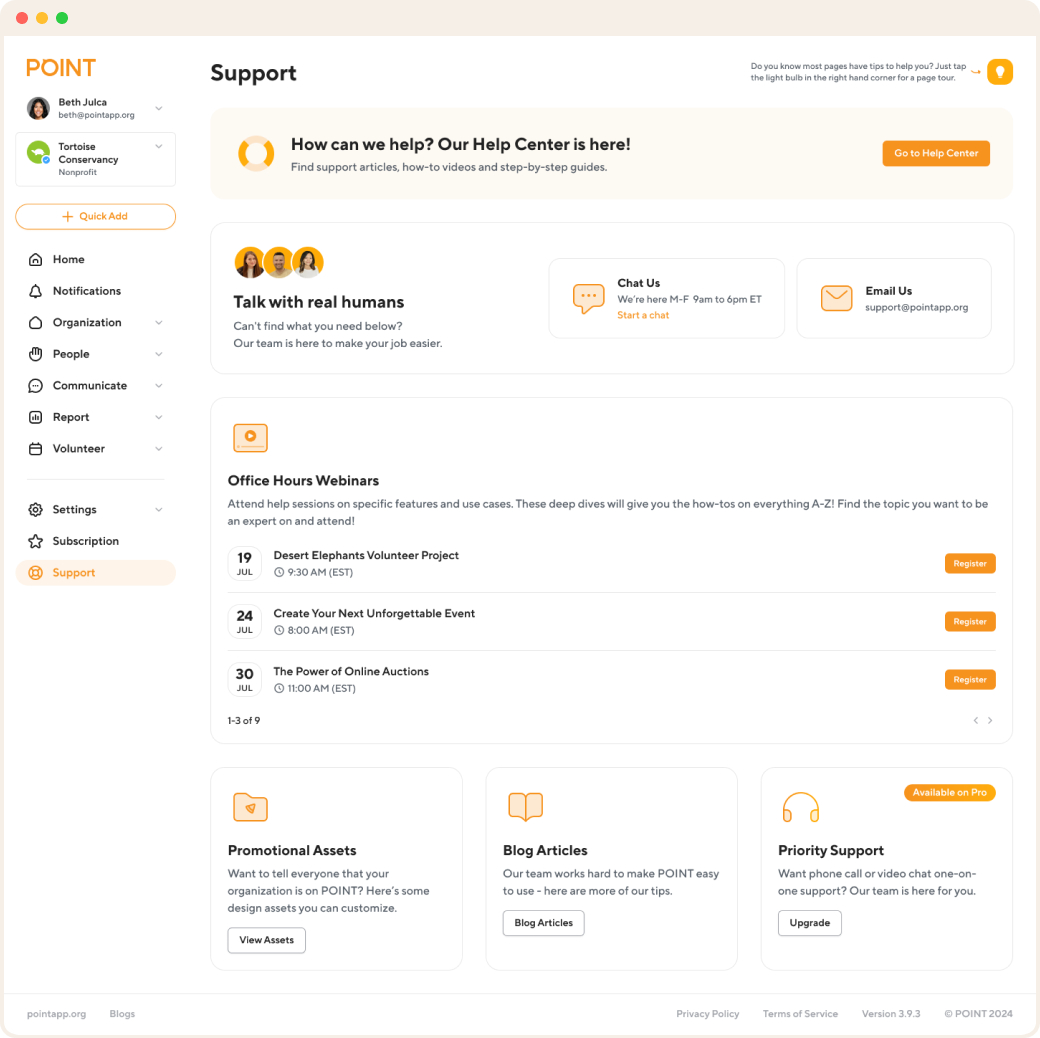Click the Home house icon in sidebar
The height and width of the screenshot is (1038, 1040).
[x=36, y=259]
